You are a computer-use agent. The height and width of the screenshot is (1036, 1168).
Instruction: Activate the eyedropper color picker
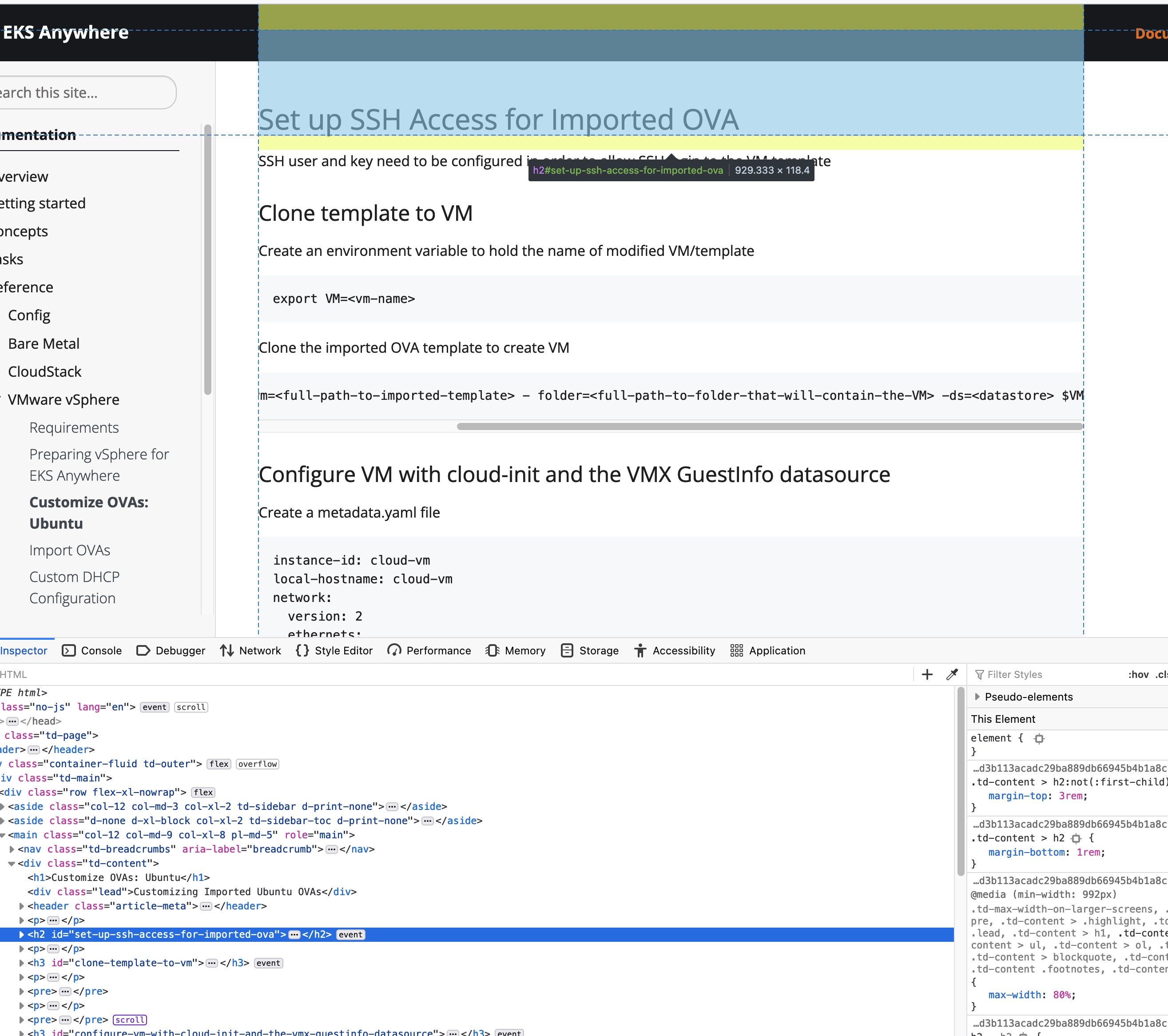coord(951,675)
